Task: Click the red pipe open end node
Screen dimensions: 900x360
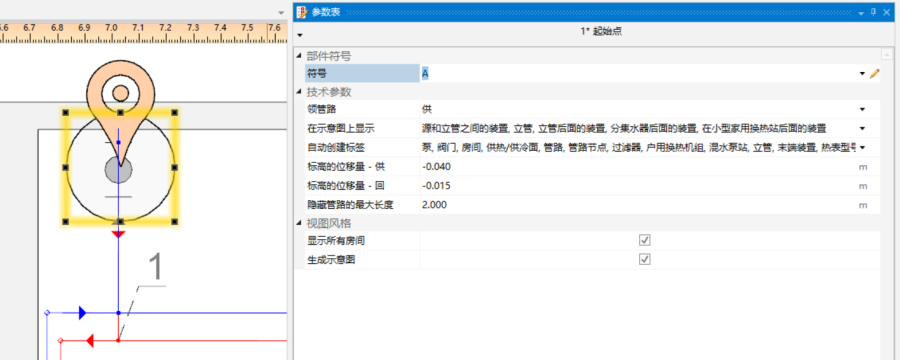Action: (x=61, y=341)
